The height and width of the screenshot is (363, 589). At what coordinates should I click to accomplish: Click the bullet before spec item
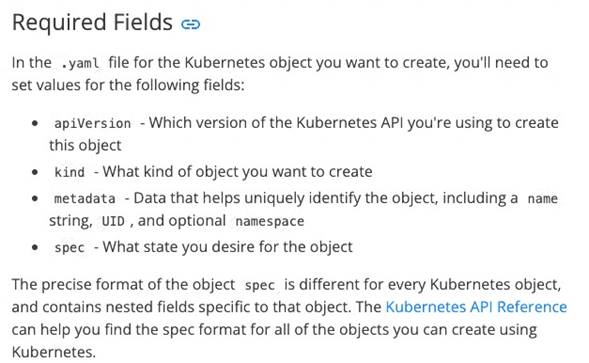pos(35,247)
